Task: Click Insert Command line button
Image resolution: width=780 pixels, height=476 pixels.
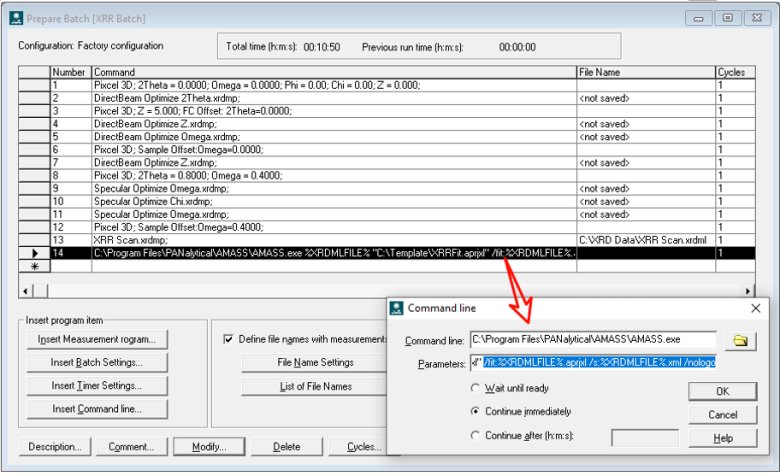Action: pos(98,408)
